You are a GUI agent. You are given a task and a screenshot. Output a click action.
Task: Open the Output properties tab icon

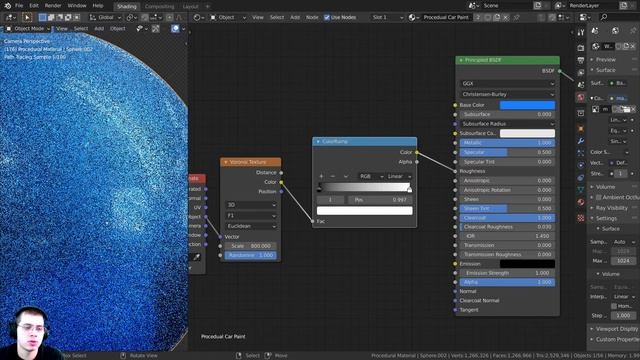(x=581, y=60)
